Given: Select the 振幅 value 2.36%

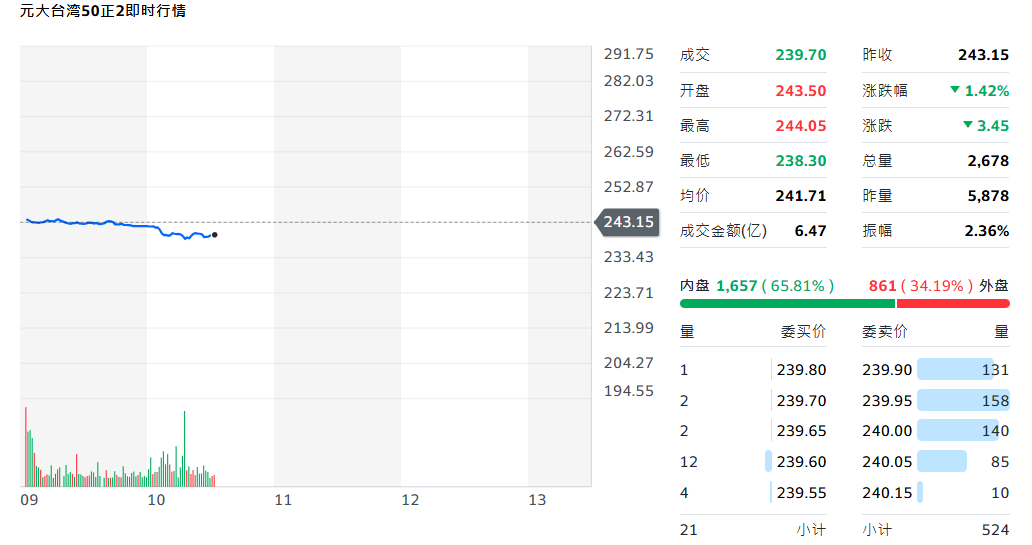Looking at the screenshot, I should click(987, 230).
